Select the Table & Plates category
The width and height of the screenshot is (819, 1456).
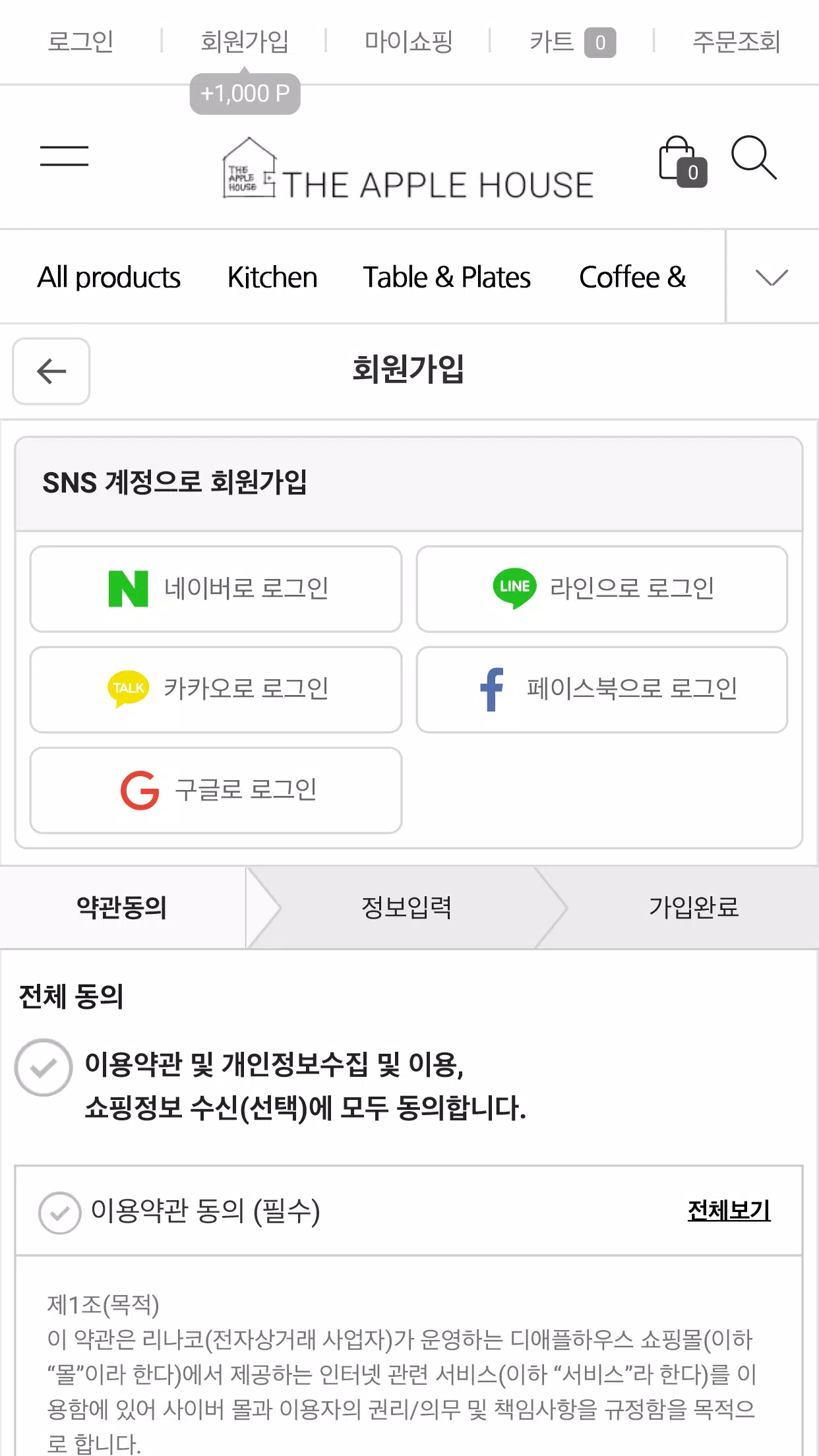click(x=446, y=278)
